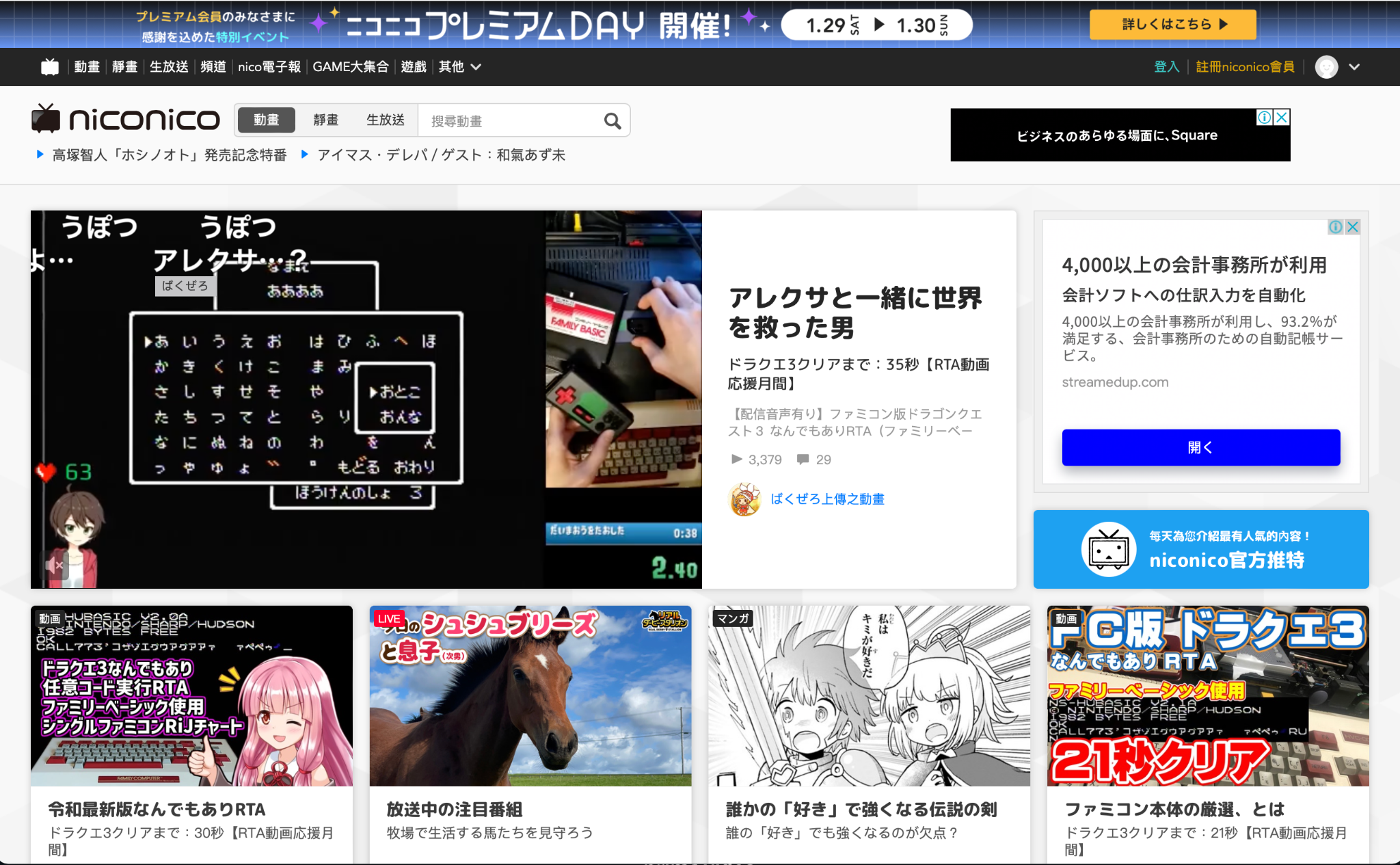Click ばくぜろ uploader avatar icon
The height and width of the screenshot is (865, 1400).
click(745, 499)
